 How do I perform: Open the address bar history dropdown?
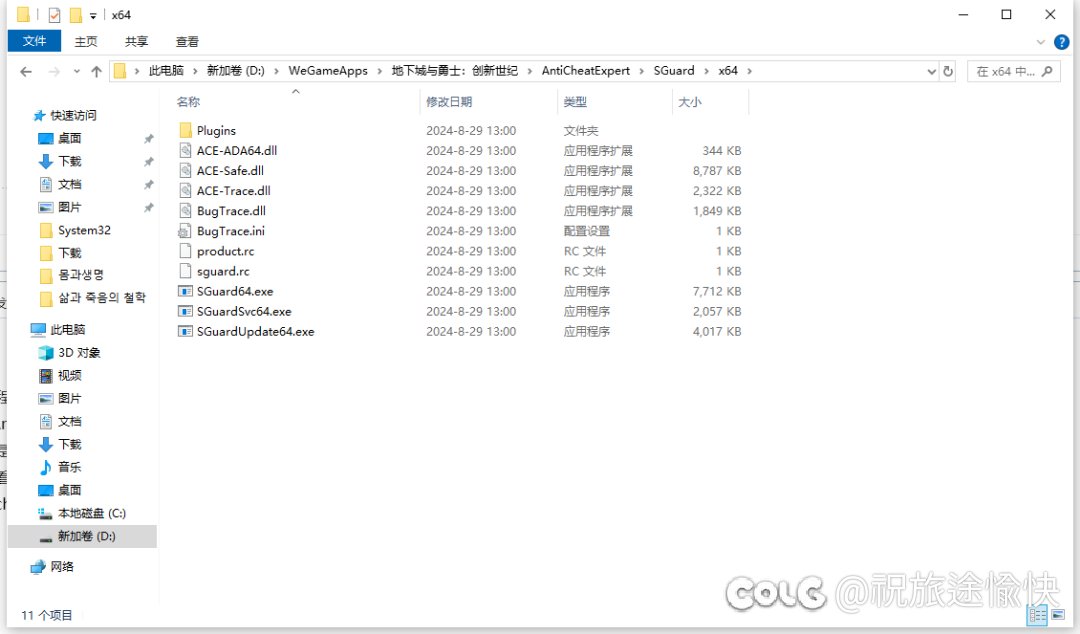[931, 71]
